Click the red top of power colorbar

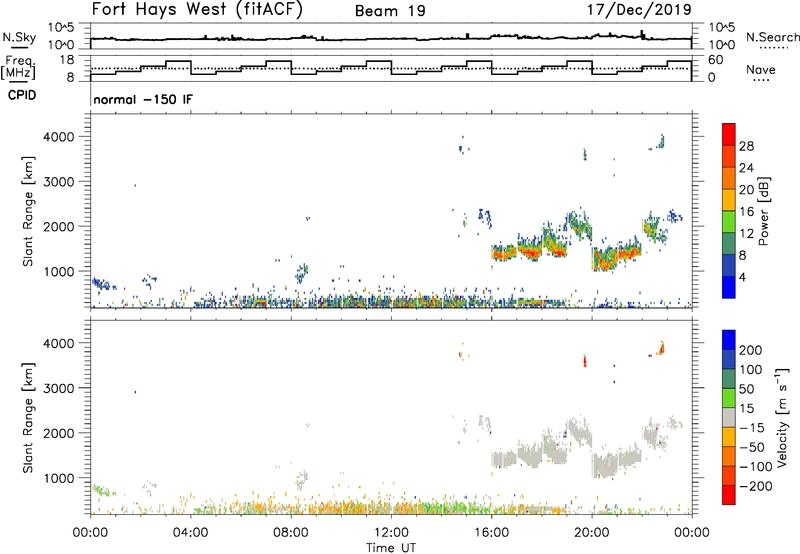coord(729,134)
